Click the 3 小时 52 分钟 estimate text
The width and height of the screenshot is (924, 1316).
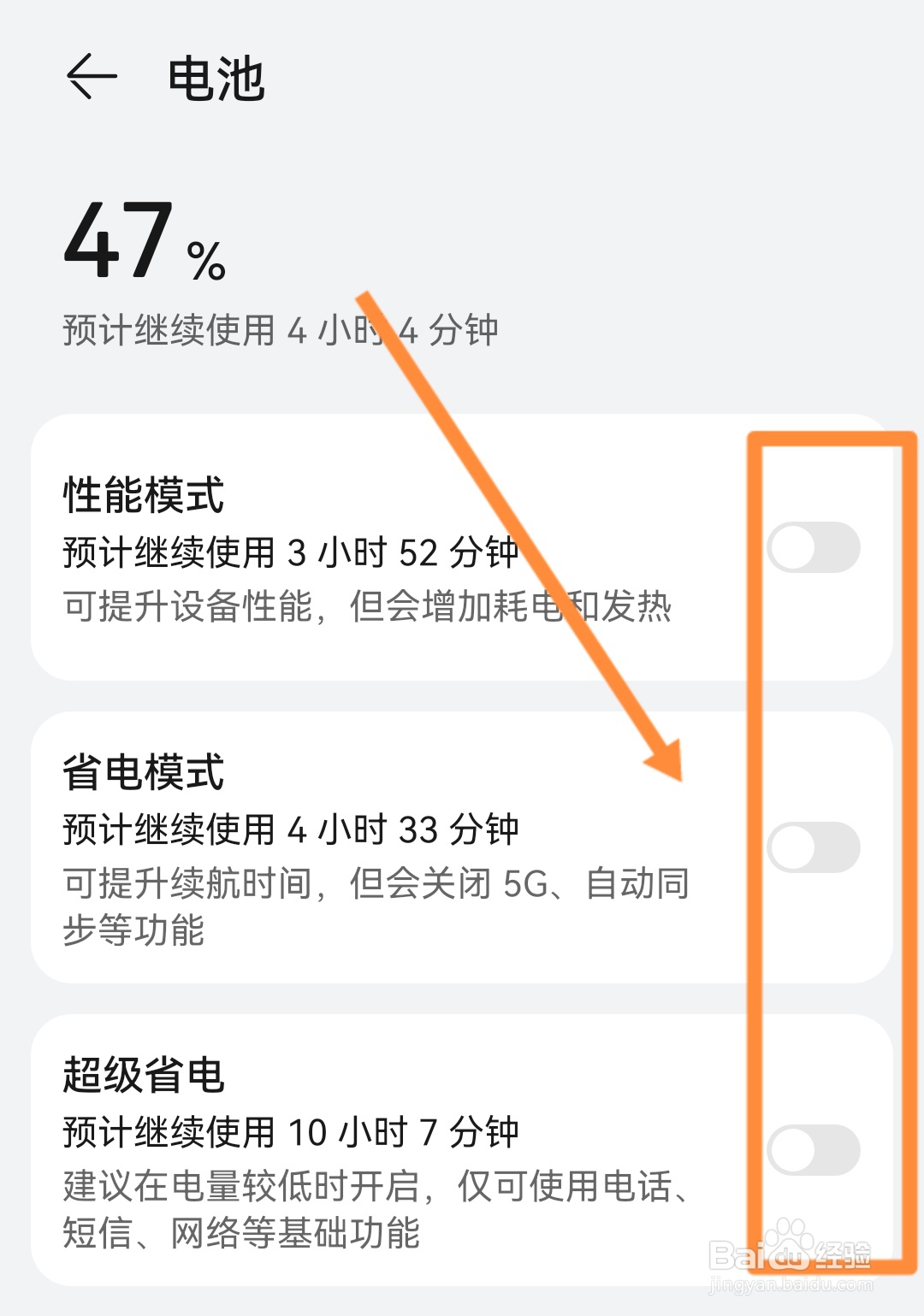(x=291, y=552)
